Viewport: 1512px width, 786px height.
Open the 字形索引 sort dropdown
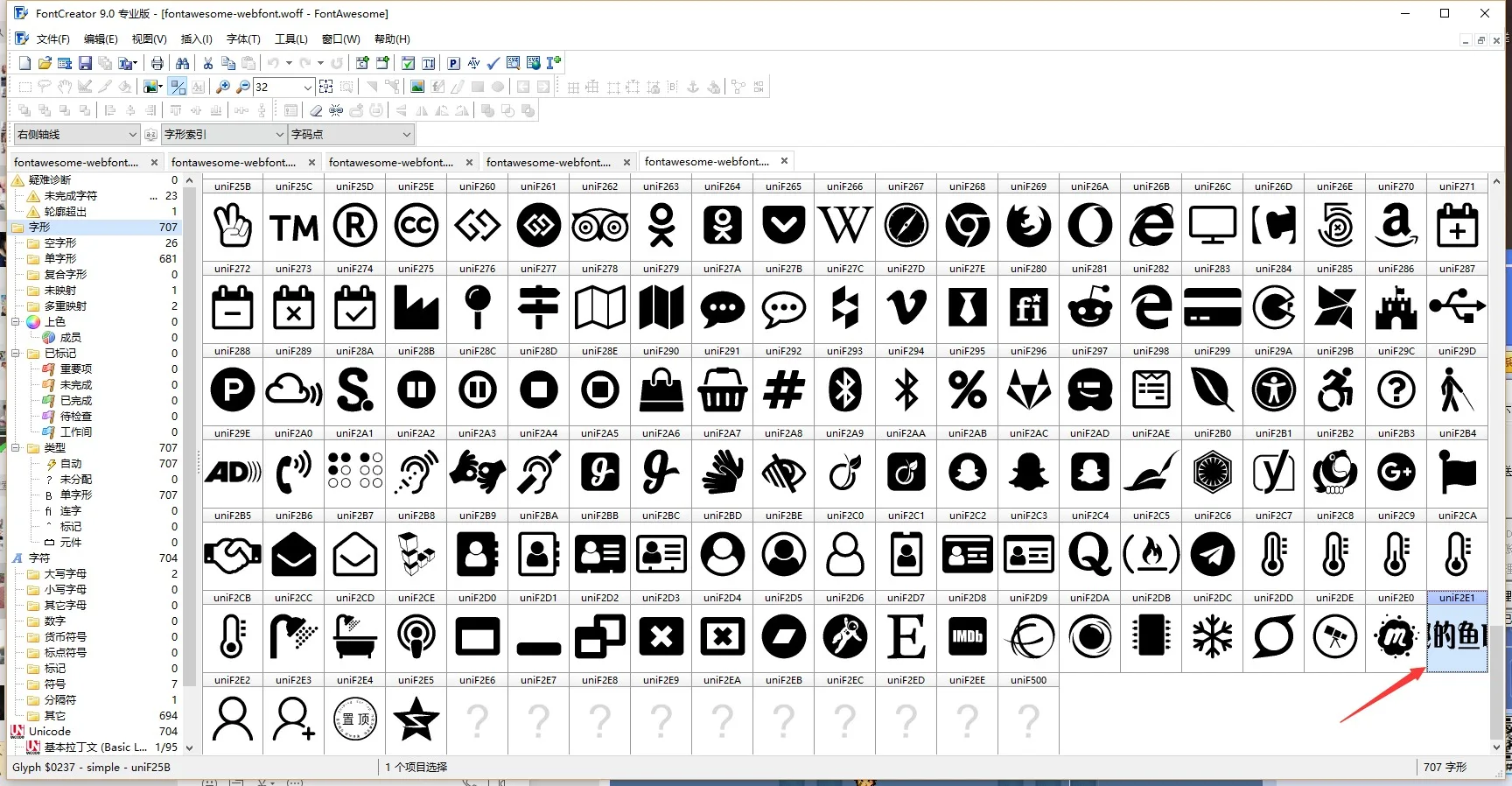click(x=225, y=134)
